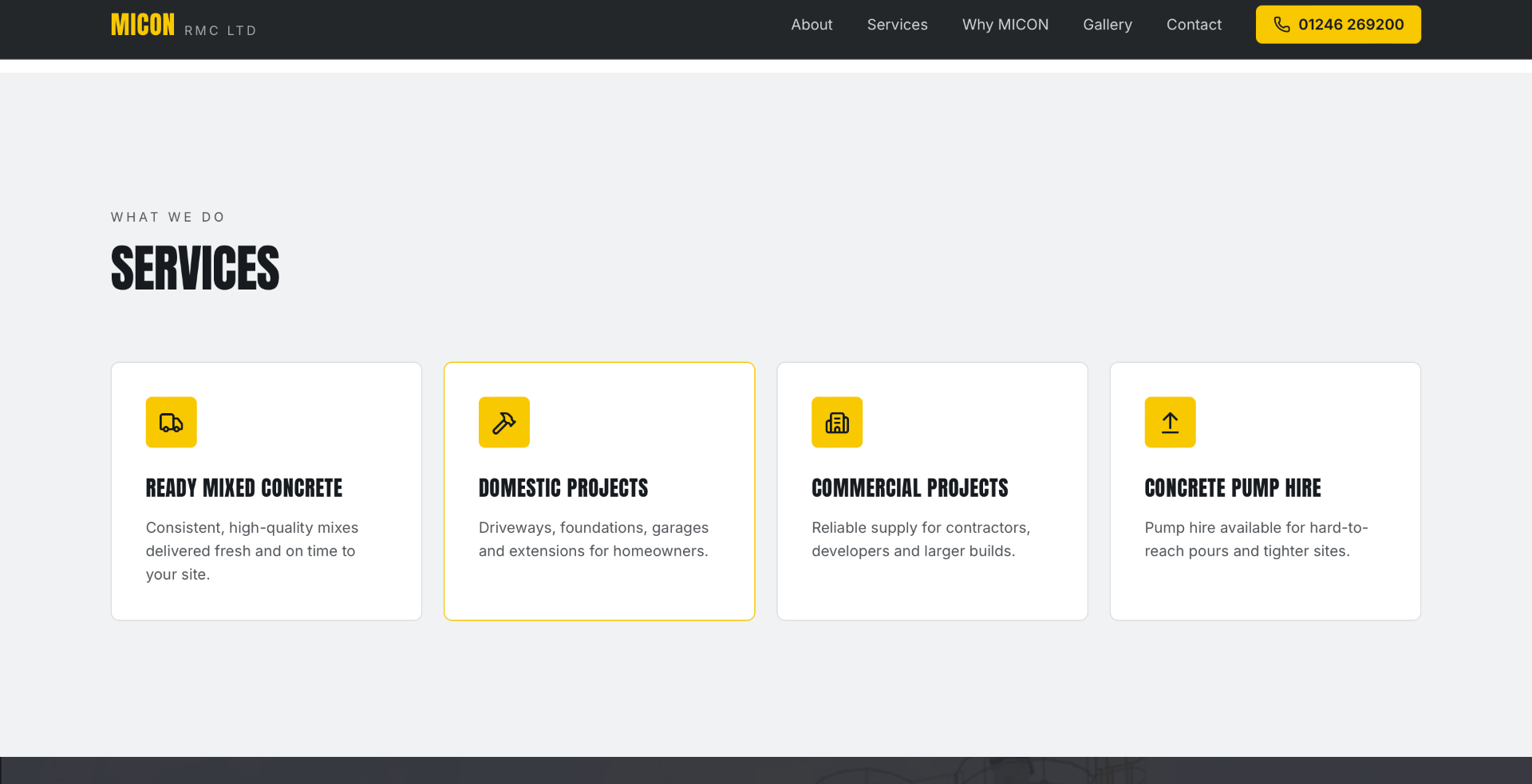Select the Concrete Pump Hire card title
Screen dimensions: 1532x784
pyautogui.click(x=1233, y=488)
